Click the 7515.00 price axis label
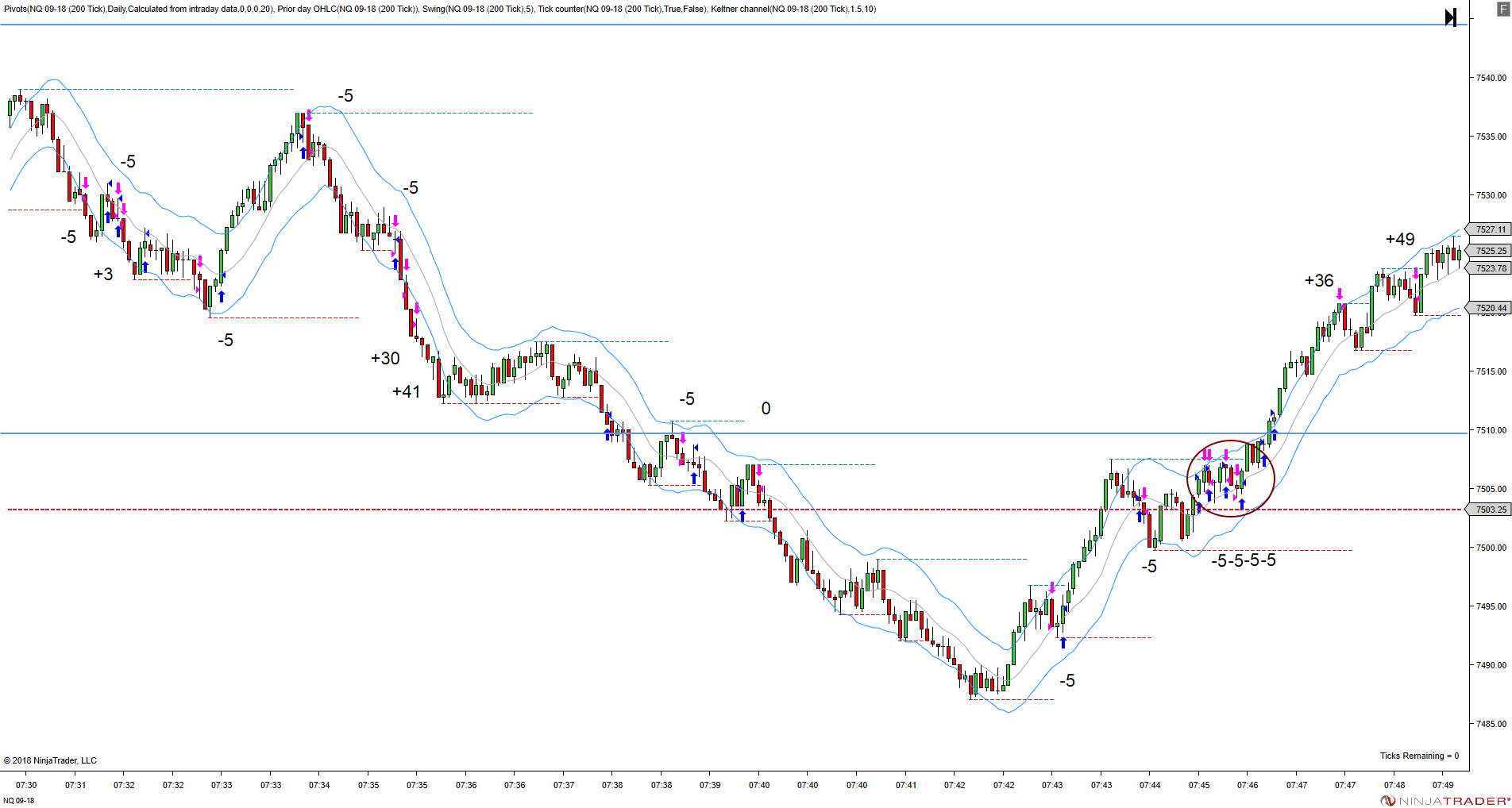The width and height of the screenshot is (1512, 808). [x=1491, y=371]
